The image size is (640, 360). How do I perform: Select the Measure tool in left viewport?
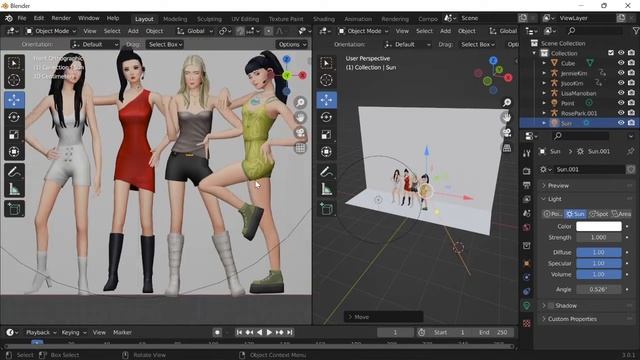tap(14, 189)
